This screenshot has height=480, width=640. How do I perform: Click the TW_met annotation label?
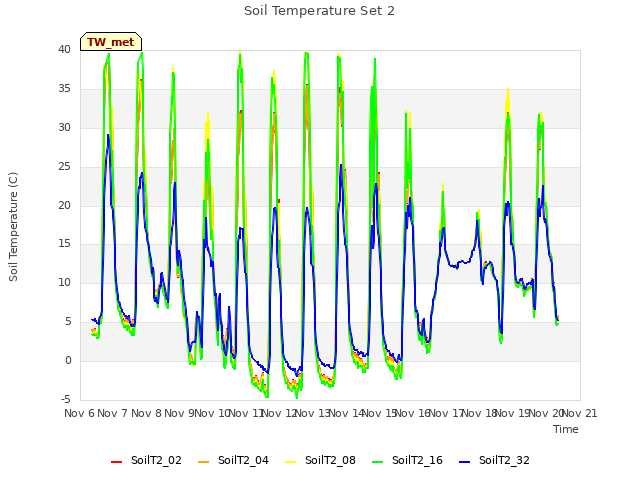(x=111, y=42)
